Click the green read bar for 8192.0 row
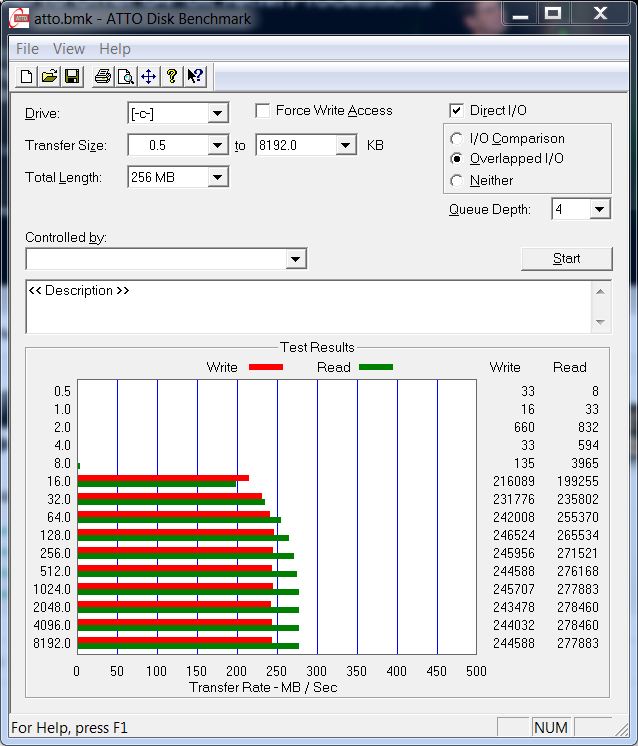 [188, 646]
